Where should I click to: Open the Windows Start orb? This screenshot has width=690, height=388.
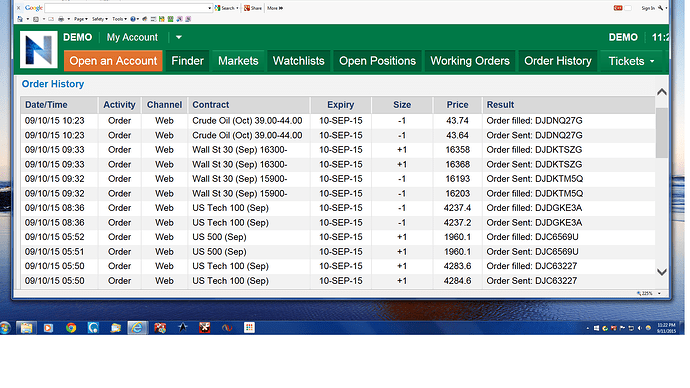pos(5,328)
